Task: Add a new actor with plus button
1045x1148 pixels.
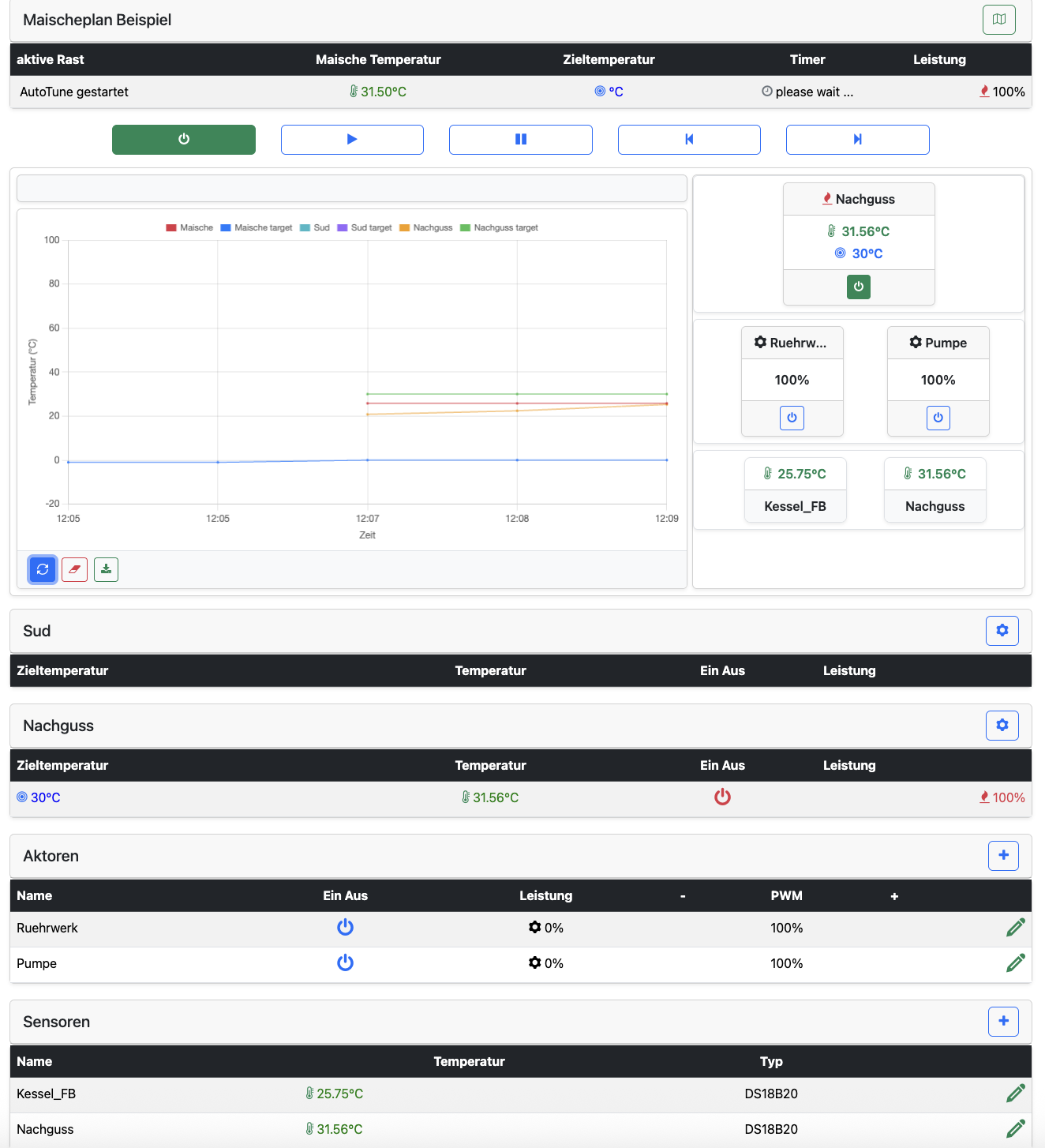Action: point(1003,856)
